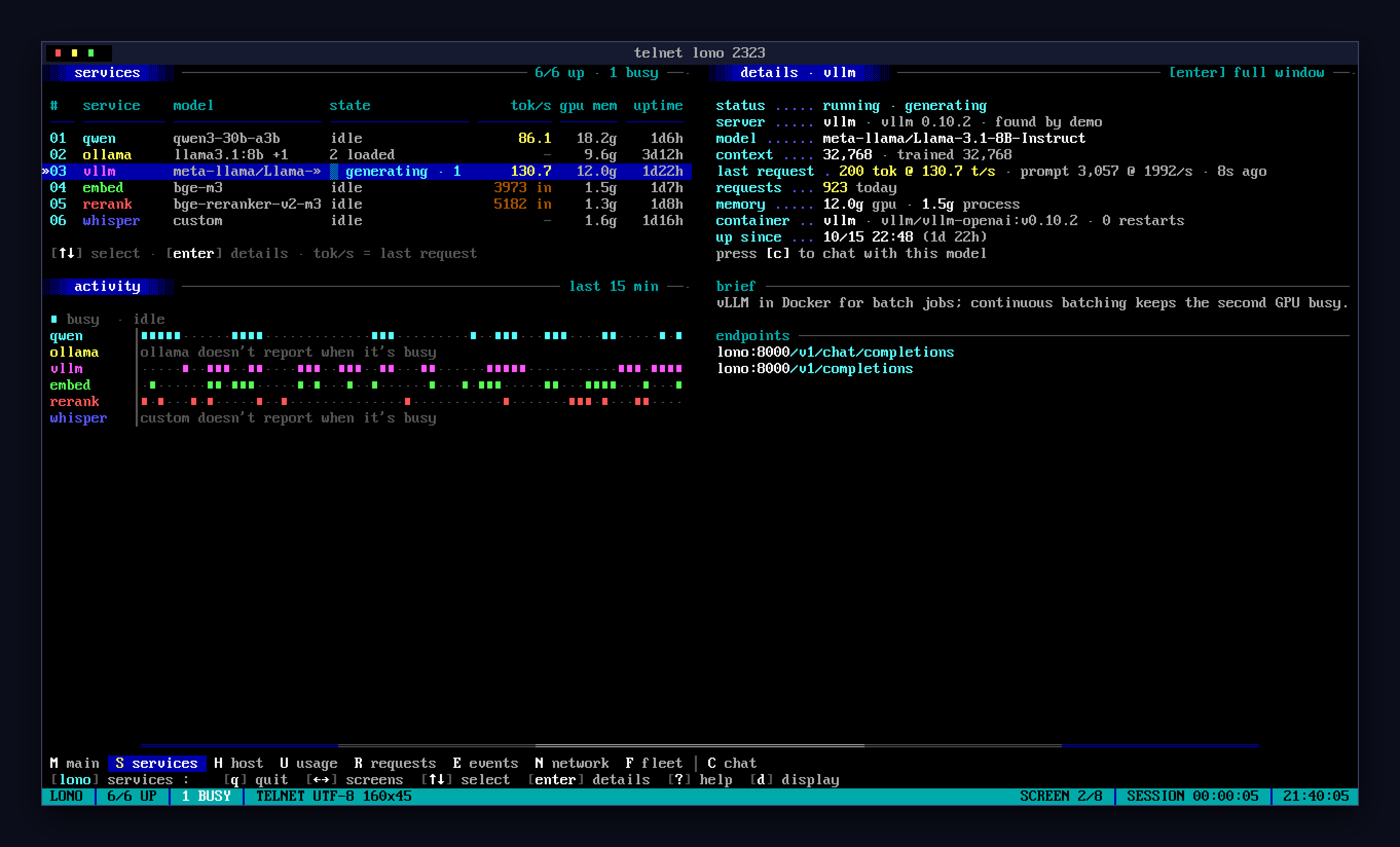Click the tok/s column header
This screenshot has width=1400, height=847.
coord(531,106)
